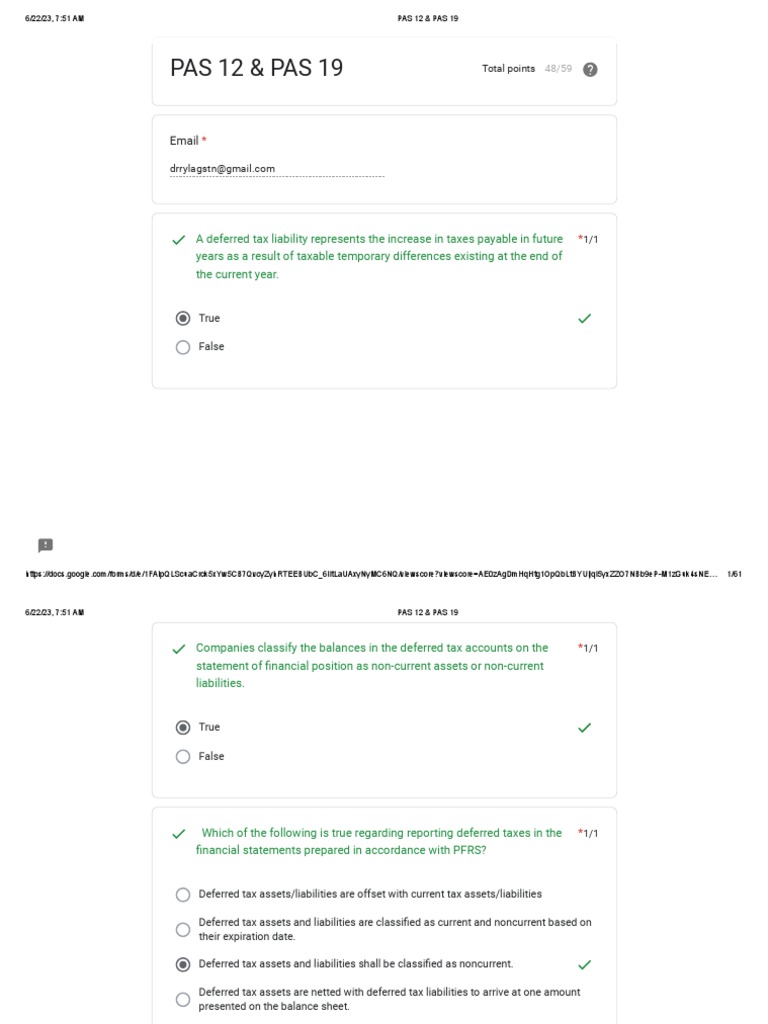
Task: Click green checkmark next to selected True answer
Action: coord(585,318)
